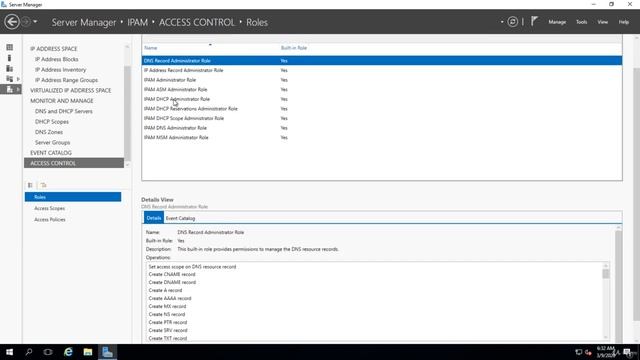
Task: Open Task View on taskbar
Action: pos(48,352)
